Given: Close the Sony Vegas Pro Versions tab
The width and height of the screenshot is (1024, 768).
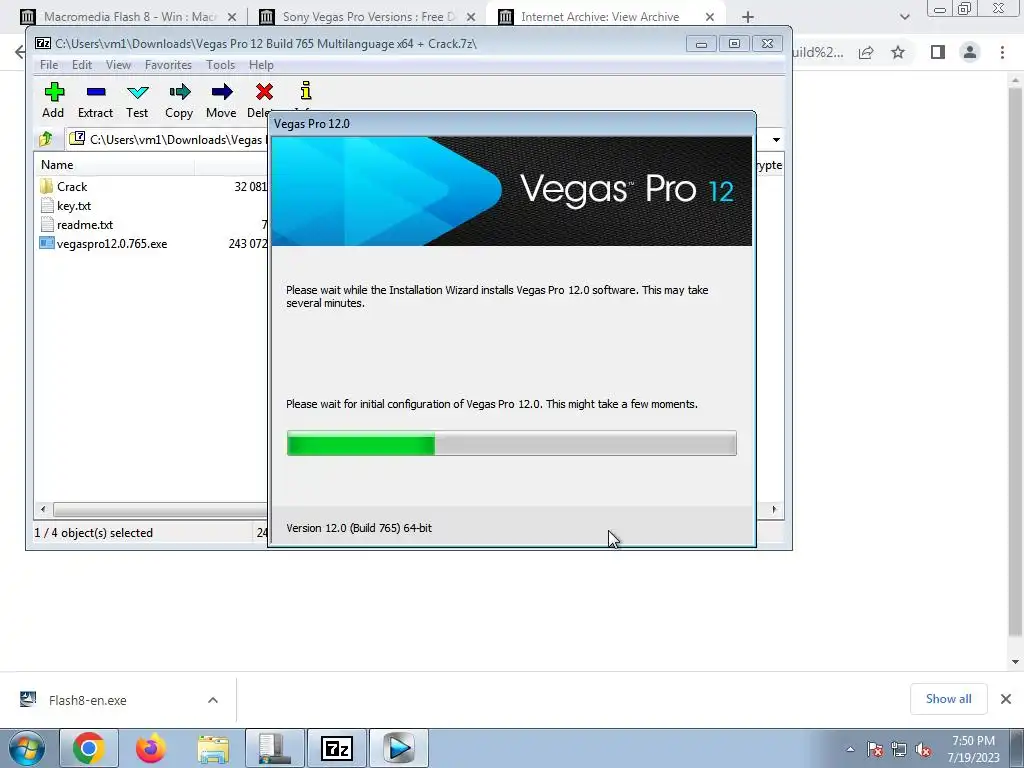Looking at the screenshot, I should point(471,17).
